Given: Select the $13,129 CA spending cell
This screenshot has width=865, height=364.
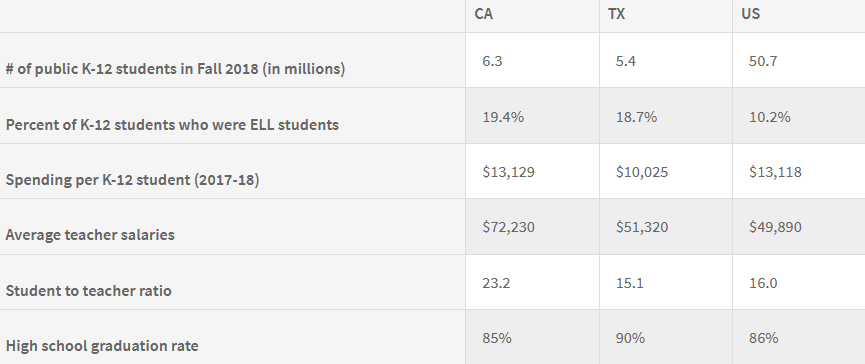Looking at the screenshot, I should click(508, 172).
